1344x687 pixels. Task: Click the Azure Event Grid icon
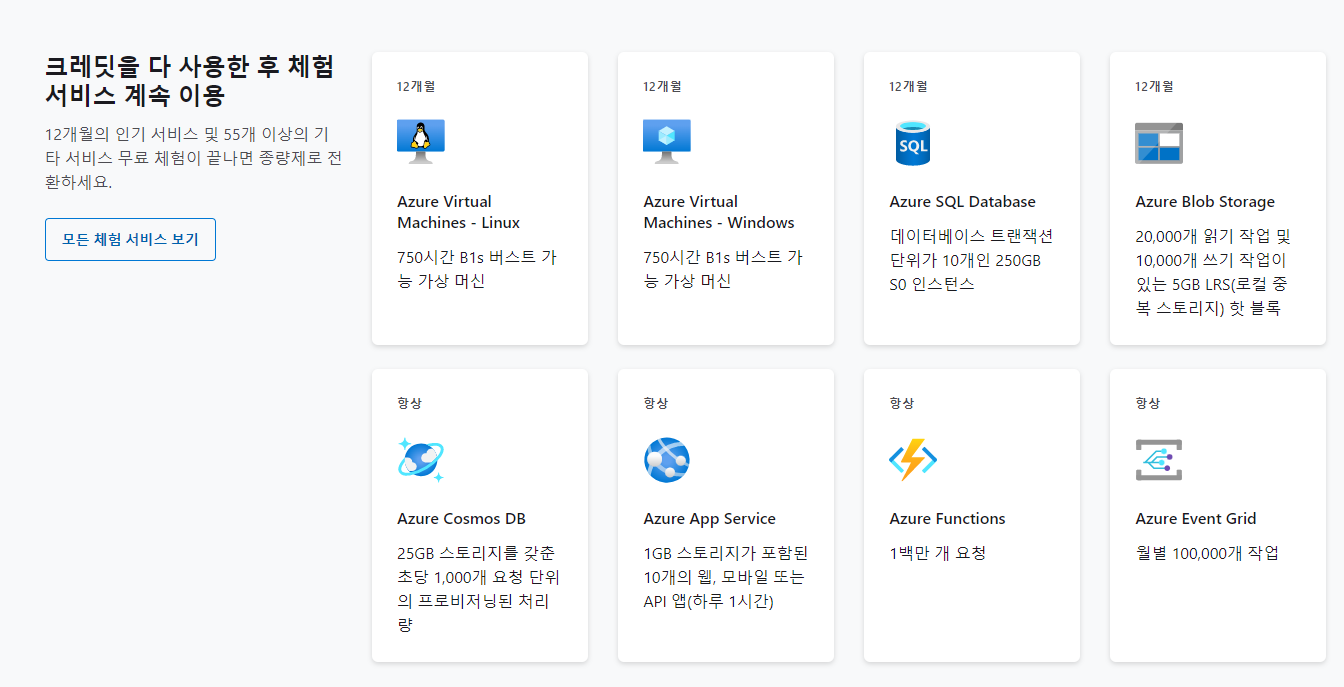pyautogui.click(x=1159, y=460)
